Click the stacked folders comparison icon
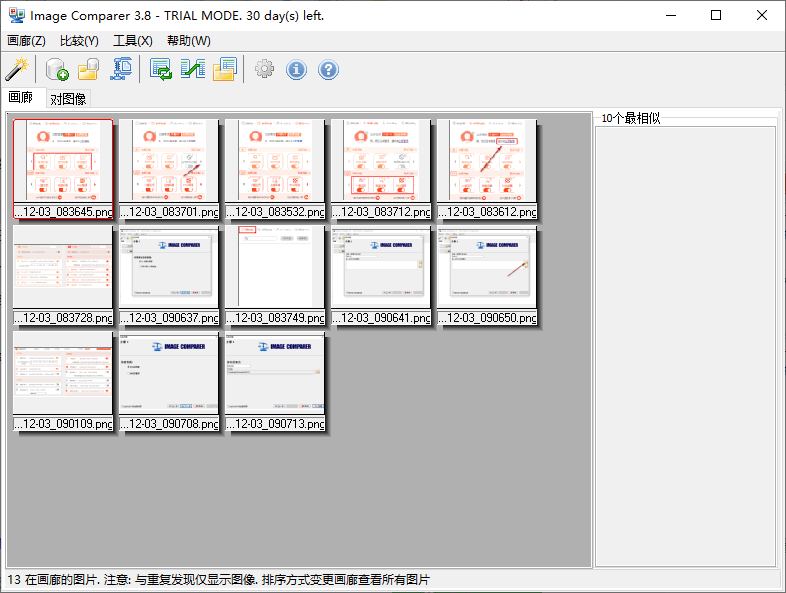 tap(225, 69)
